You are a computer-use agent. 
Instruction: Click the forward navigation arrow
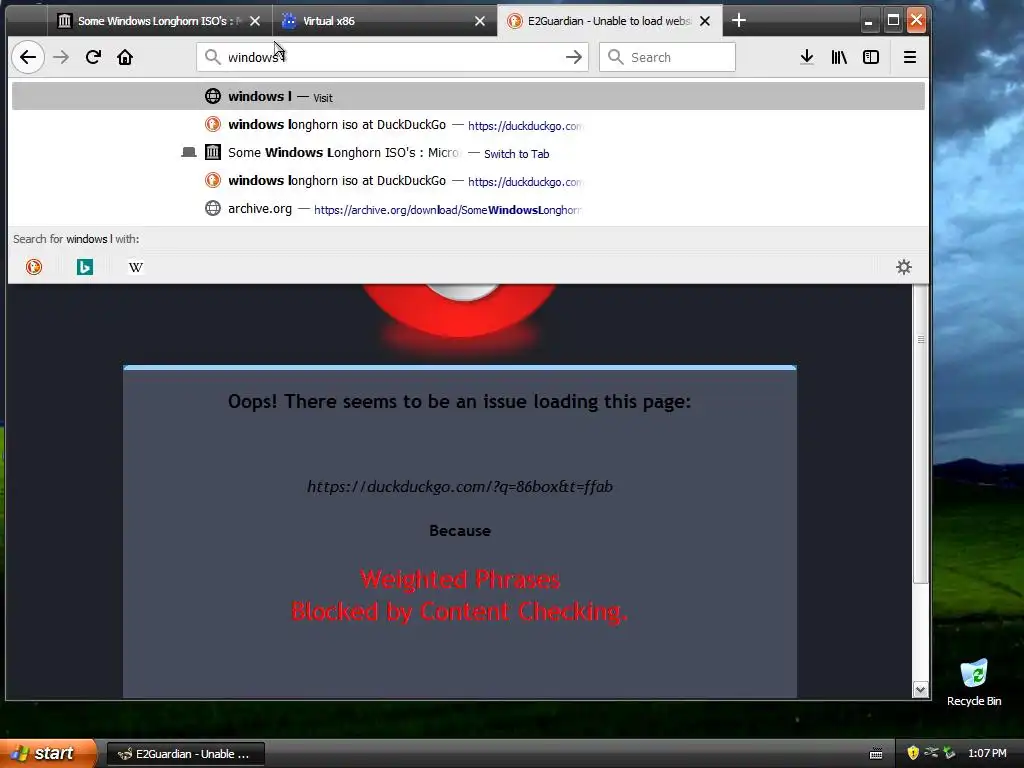point(61,57)
